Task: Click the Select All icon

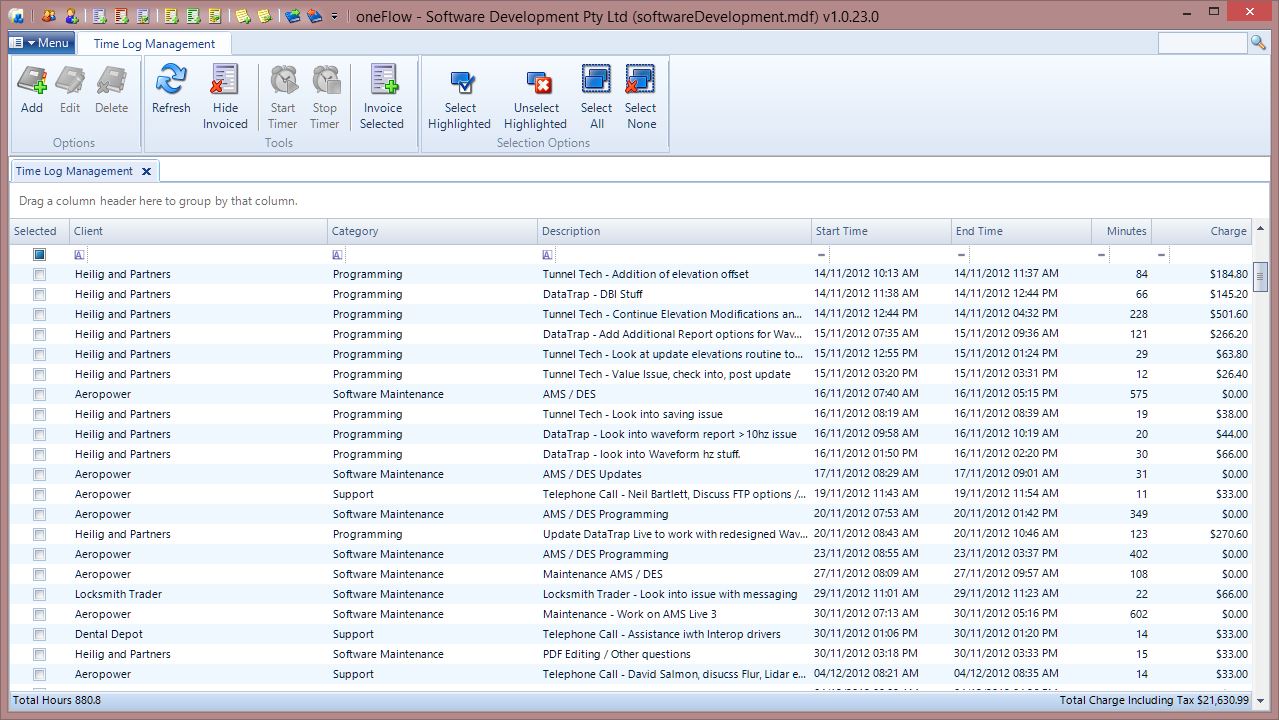Action: click(596, 80)
